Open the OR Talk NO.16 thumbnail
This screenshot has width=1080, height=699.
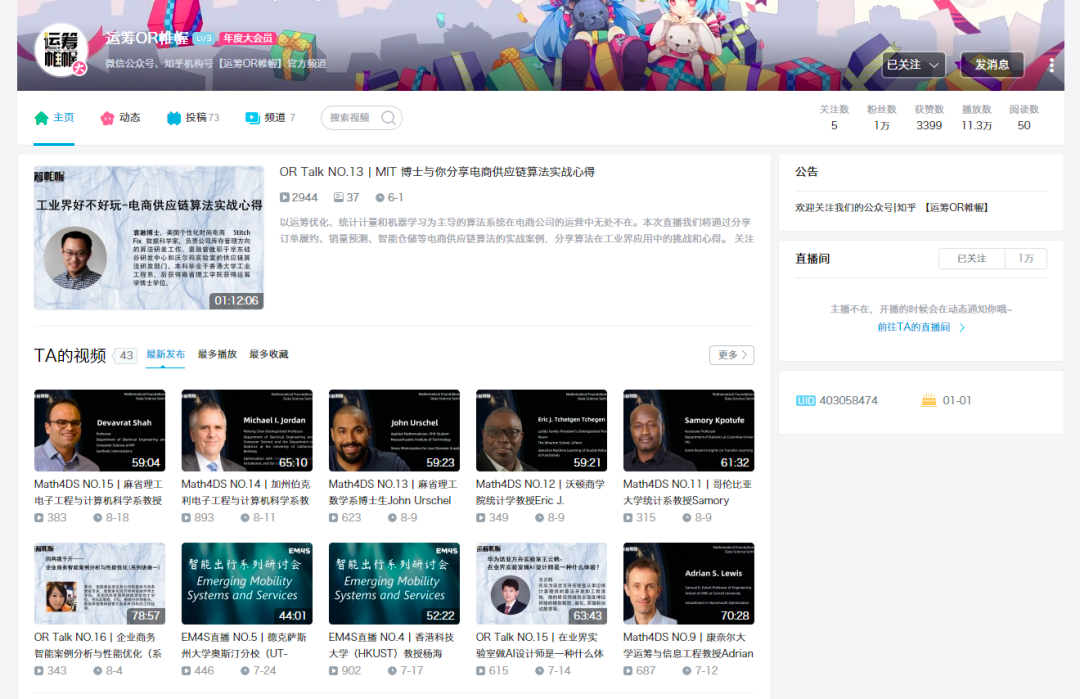tap(100, 583)
